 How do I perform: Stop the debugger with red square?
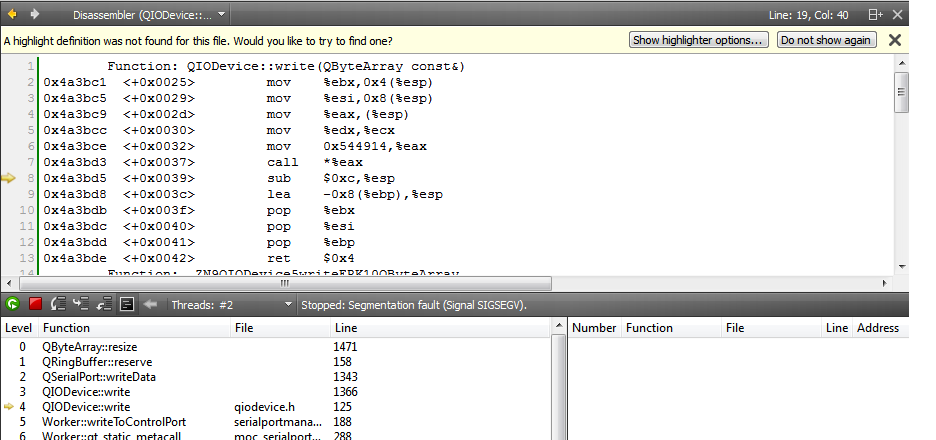[35, 304]
